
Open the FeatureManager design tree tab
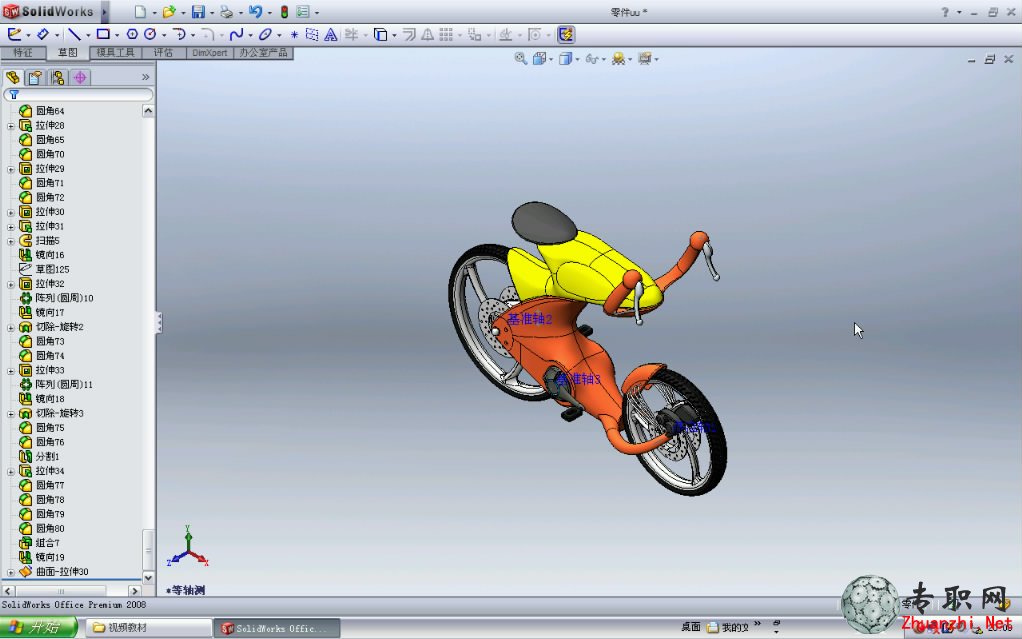tap(12, 78)
